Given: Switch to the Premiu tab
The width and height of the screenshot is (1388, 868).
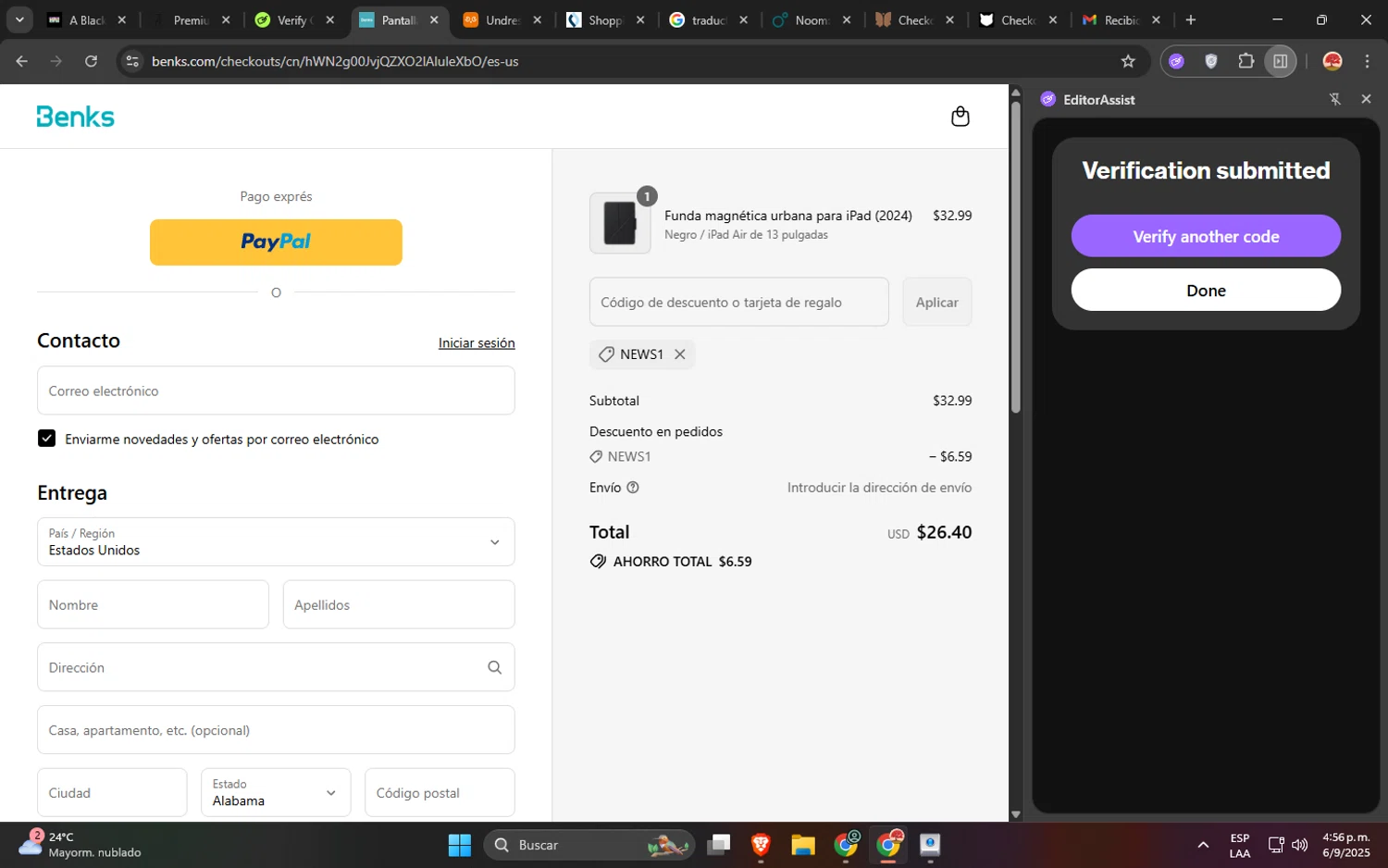Looking at the screenshot, I should (x=191, y=20).
